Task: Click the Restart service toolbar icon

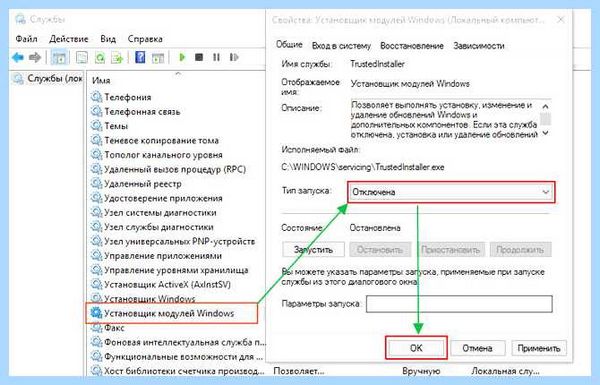Action: point(234,57)
